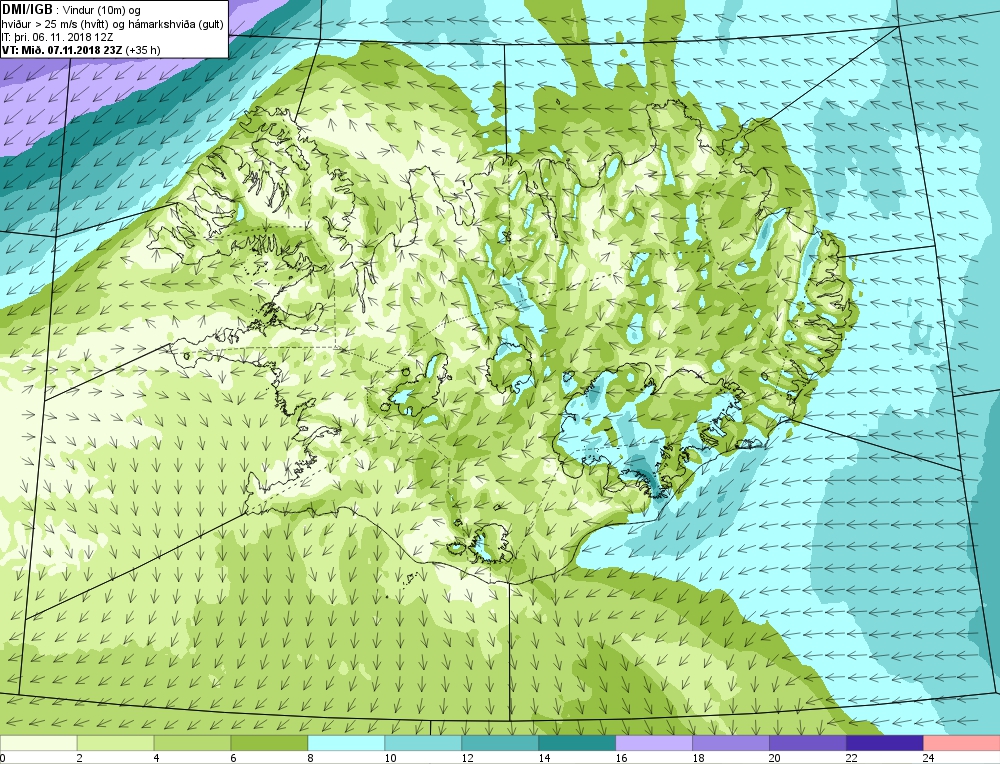Click the legend scale label "14"
Screen dimensions: 1000x764
click(544, 758)
